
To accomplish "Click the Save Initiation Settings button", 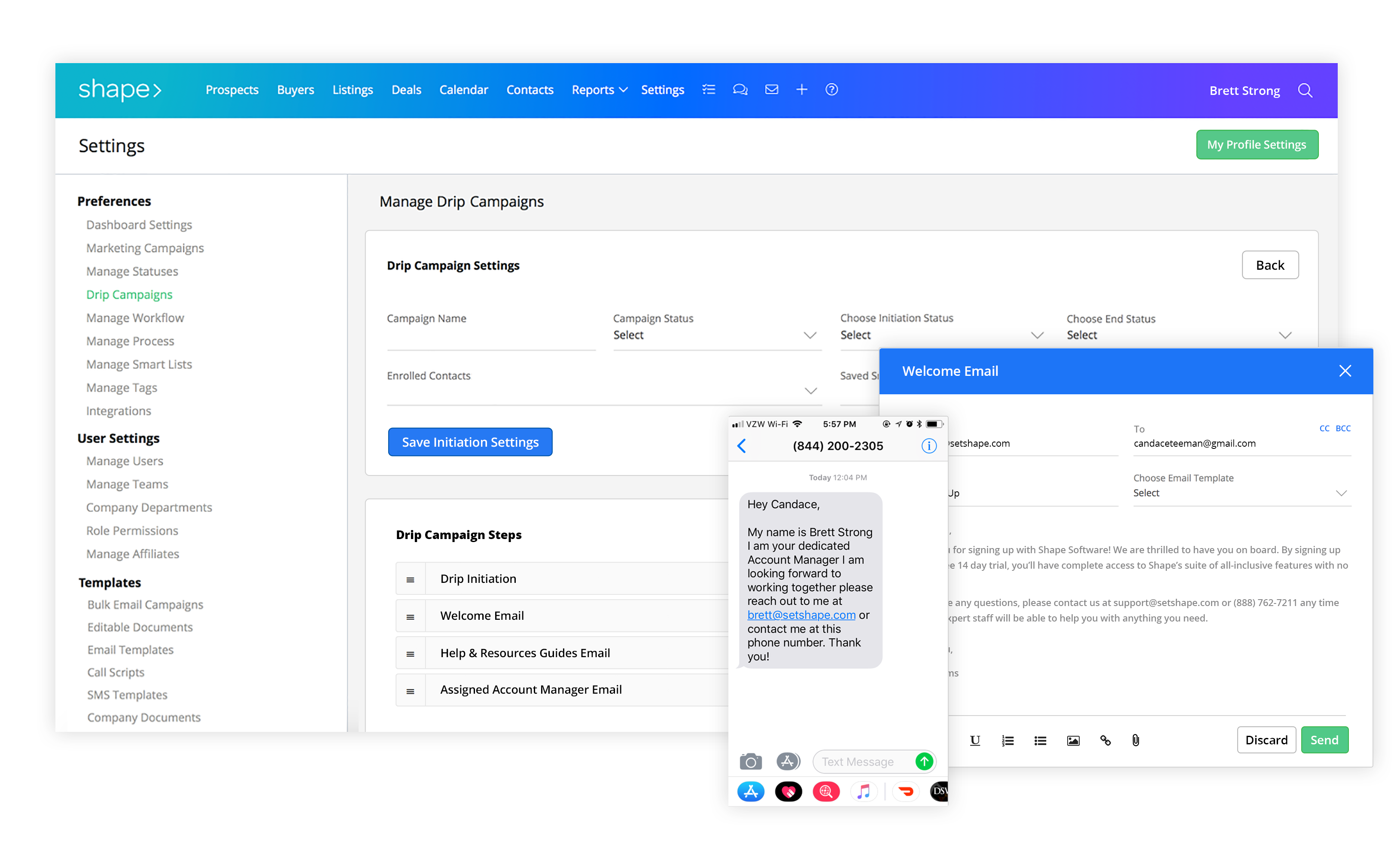I will coord(470,442).
